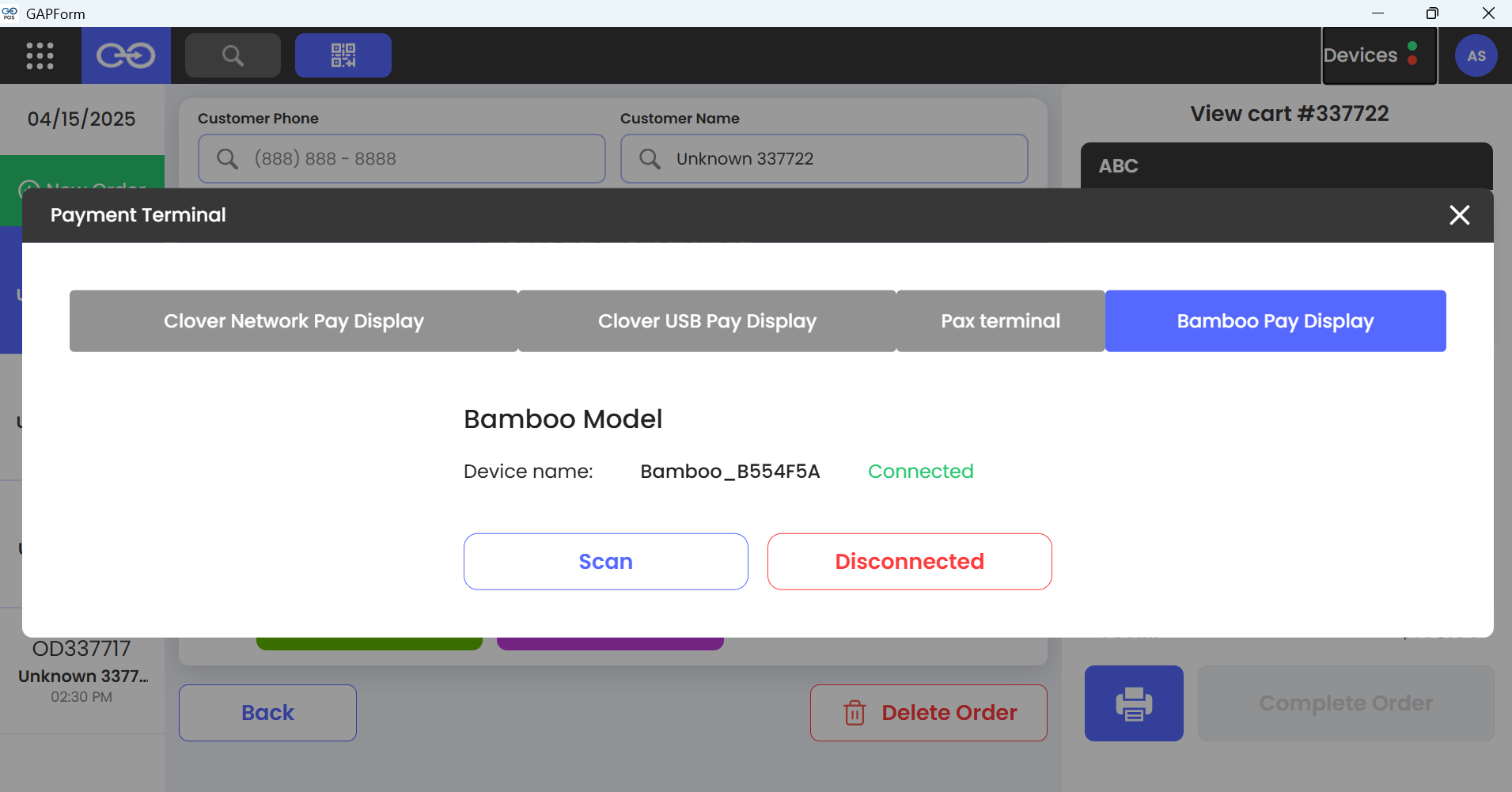The height and width of the screenshot is (792, 1512).
Task: Select the Pax terminal tab
Action: click(1001, 321)
